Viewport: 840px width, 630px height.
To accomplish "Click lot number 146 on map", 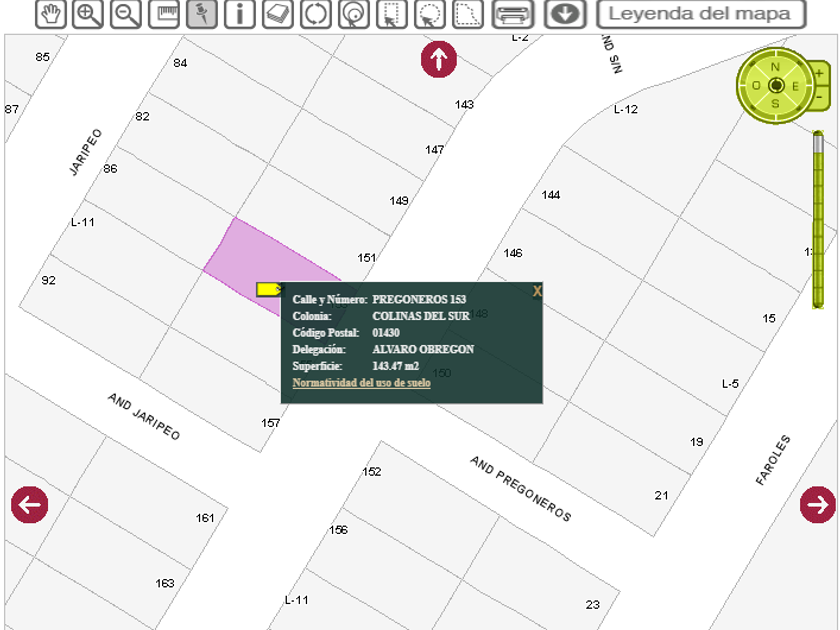I will [x=513, y=253].
